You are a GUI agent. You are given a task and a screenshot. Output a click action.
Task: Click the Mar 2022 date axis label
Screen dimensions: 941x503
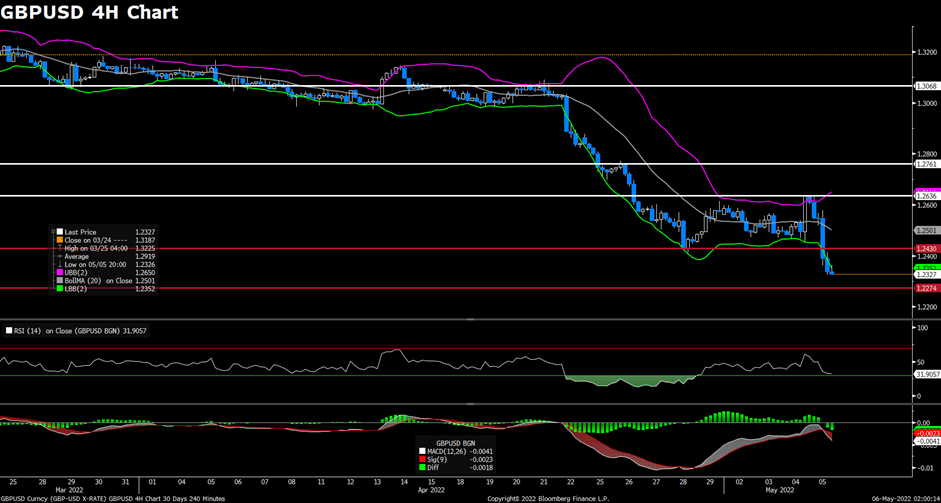70,490
